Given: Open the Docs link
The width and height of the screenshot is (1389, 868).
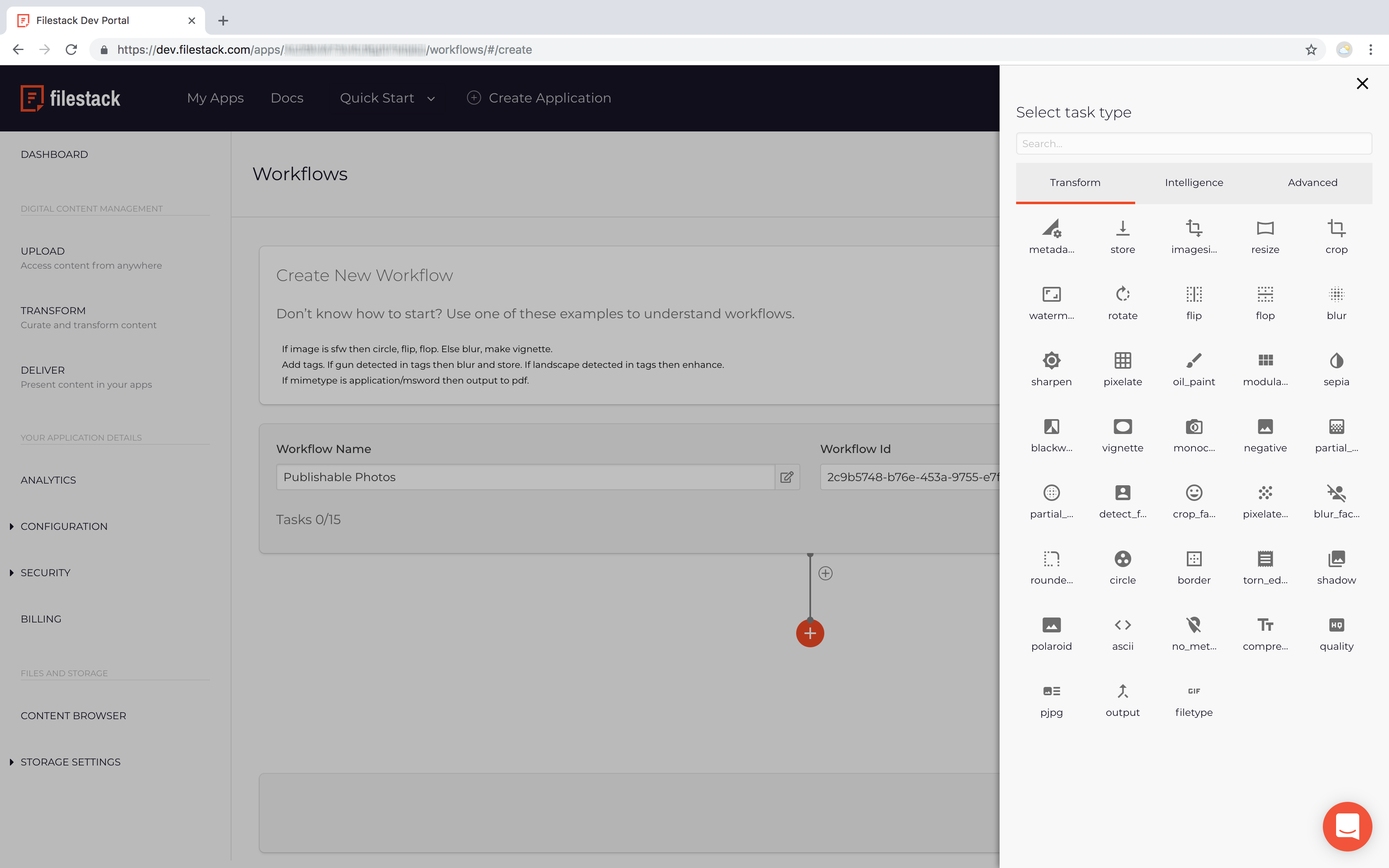Looking at the screenshot, I should (x=287, y=98).
